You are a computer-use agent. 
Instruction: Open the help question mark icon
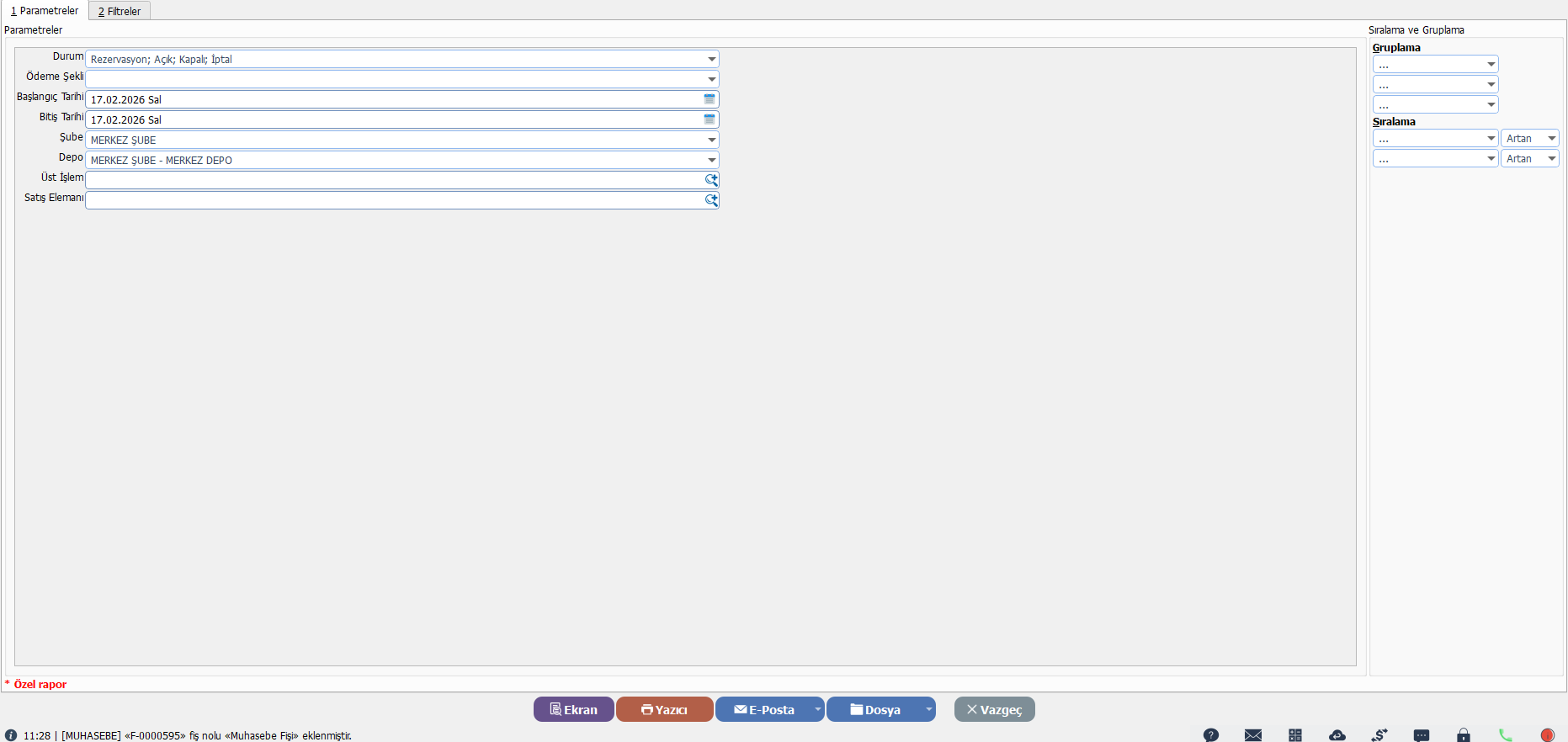pyautogui.click(x=1210, y=734)
